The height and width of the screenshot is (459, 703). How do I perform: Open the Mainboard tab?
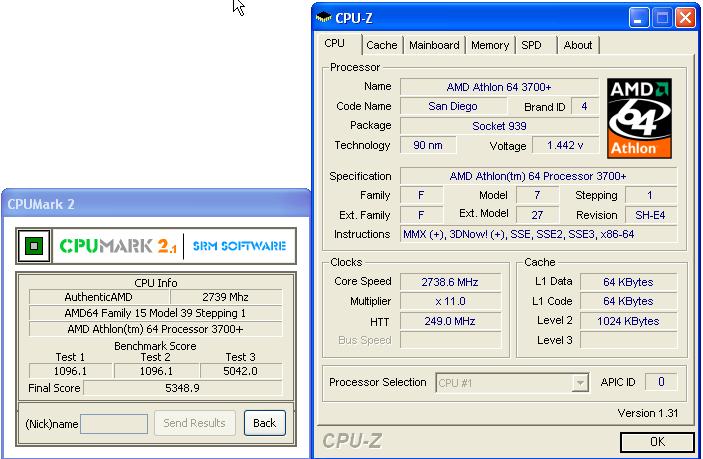[434, 45]
